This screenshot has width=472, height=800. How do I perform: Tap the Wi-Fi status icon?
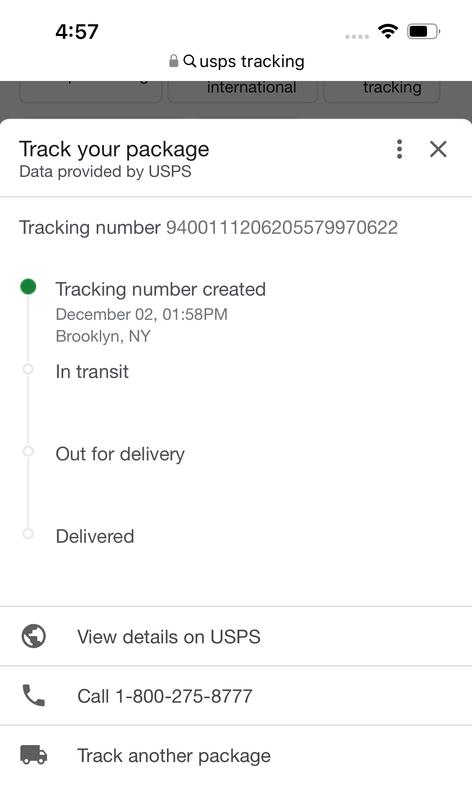[388, 32]
